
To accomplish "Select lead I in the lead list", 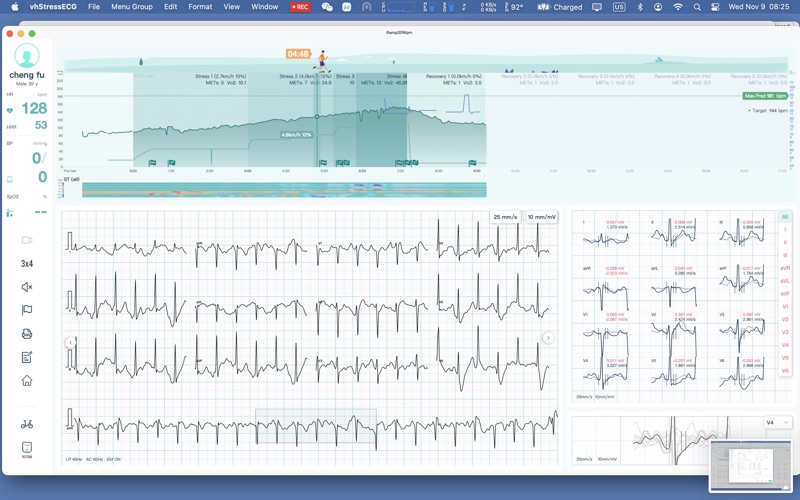I will pos(785,230).
